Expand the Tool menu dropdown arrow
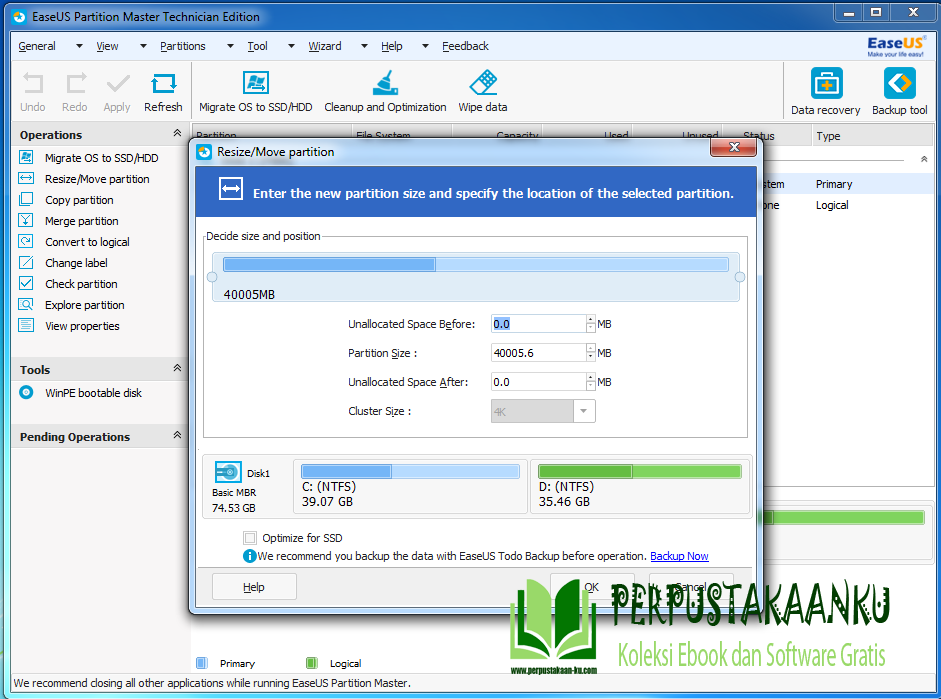The width and height of the screenshot is (941, 699). pyautogui.click(x=291, y=46)
